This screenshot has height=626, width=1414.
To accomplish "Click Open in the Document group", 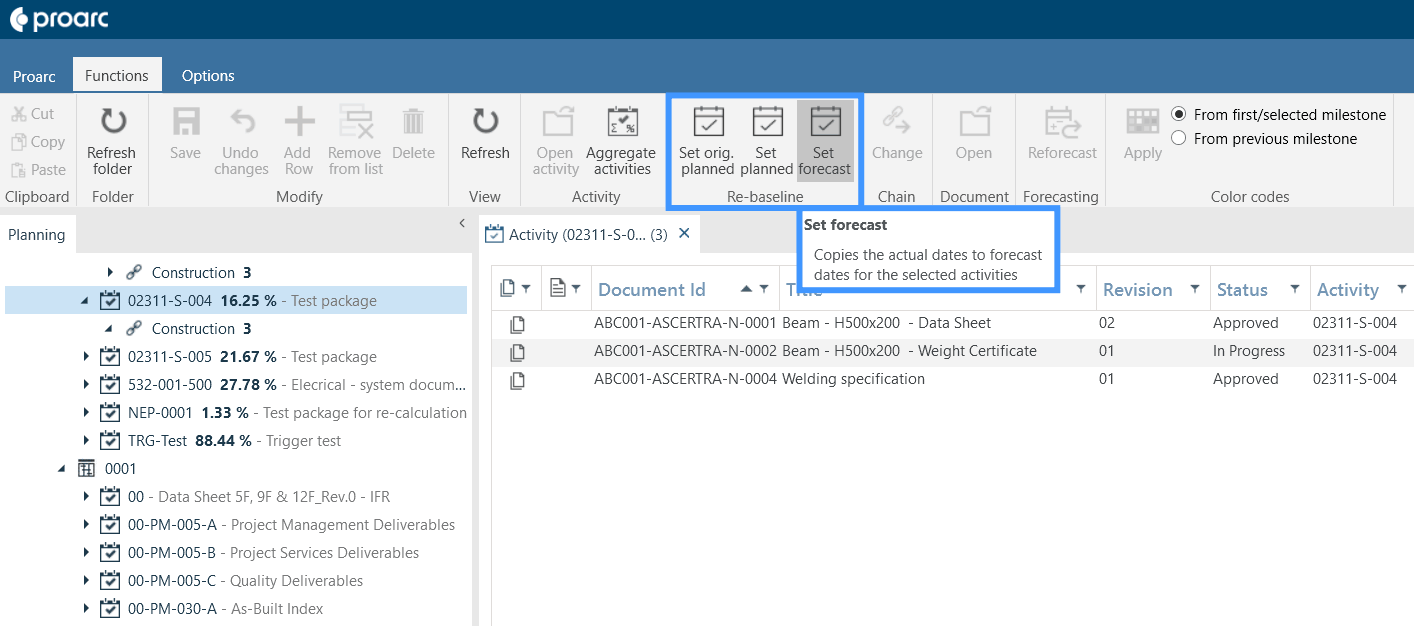I will [974, 133].
